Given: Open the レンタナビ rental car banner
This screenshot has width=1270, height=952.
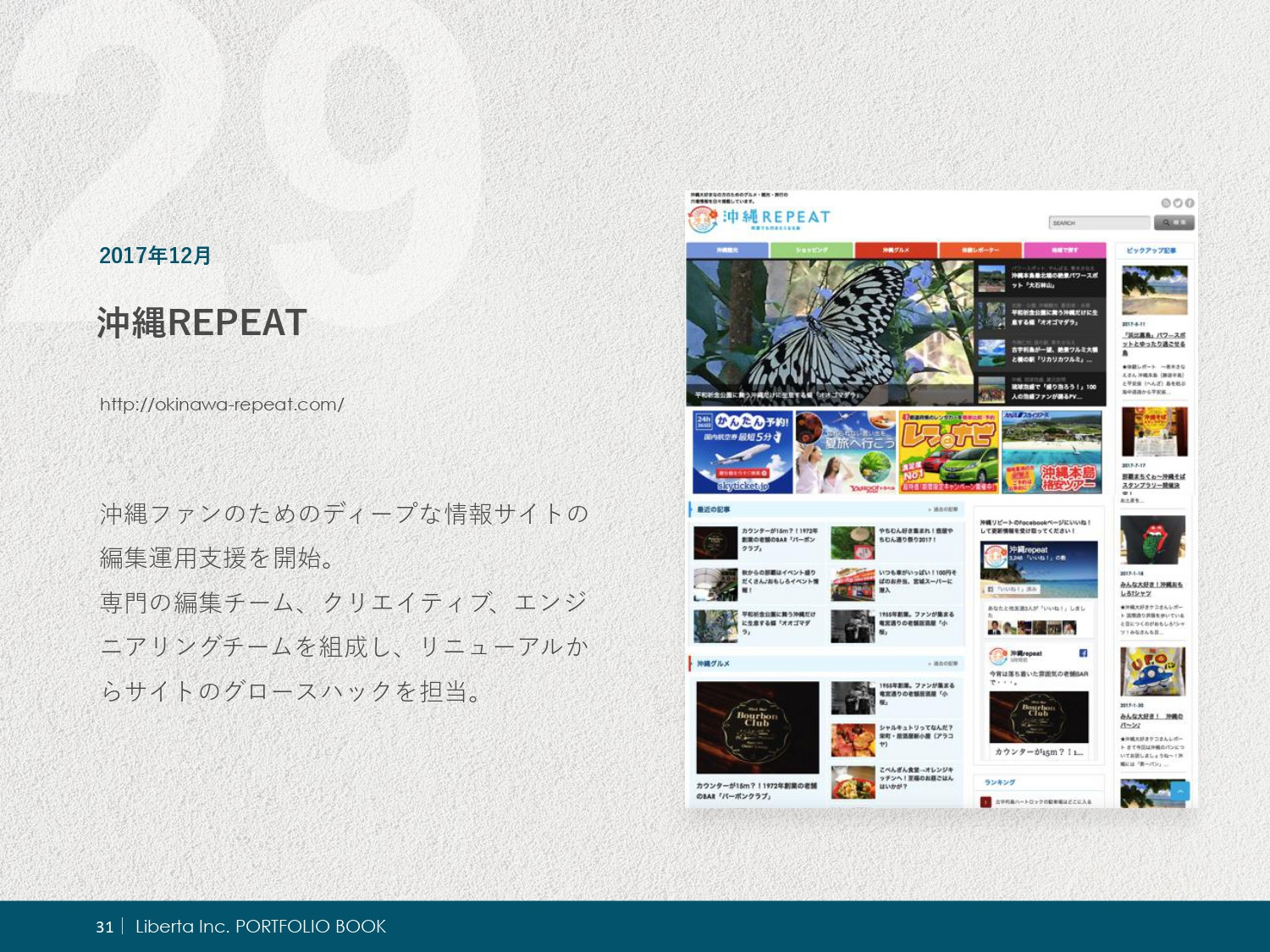Looking at the screenshot, I should [x=948, y=452].
